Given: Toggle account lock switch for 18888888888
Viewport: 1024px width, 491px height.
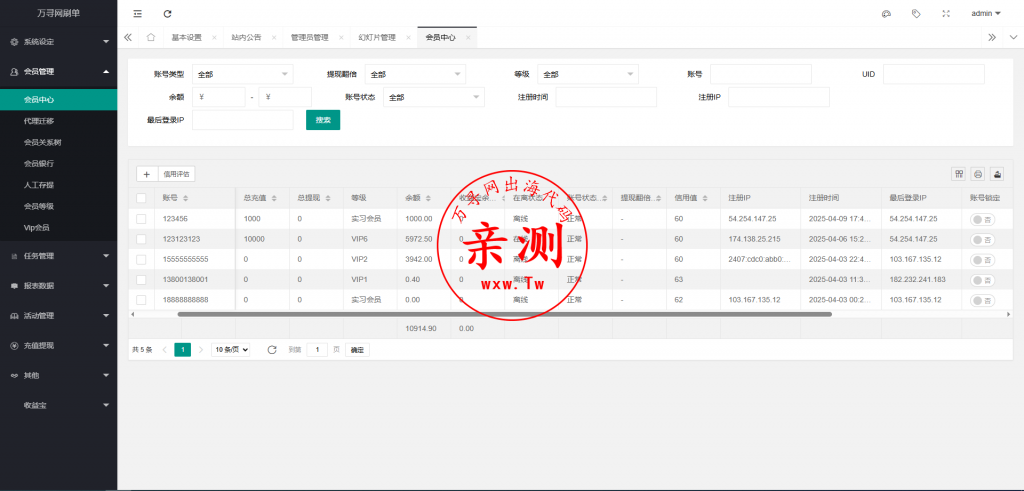Looking at the screenshot, I should coord(983,300).
